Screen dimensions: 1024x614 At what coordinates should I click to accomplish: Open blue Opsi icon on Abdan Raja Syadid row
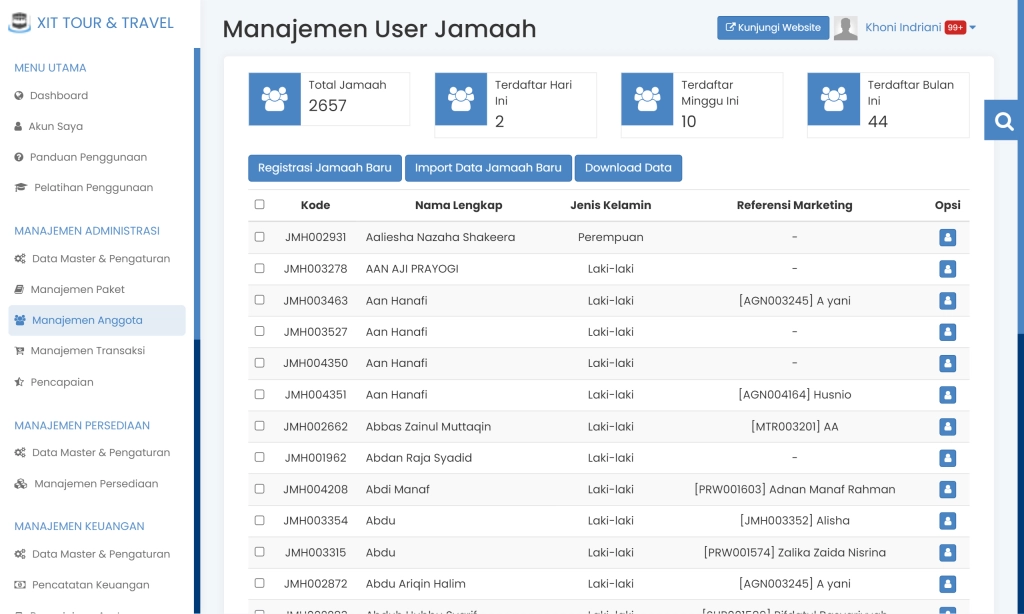[x=947, y=458]
